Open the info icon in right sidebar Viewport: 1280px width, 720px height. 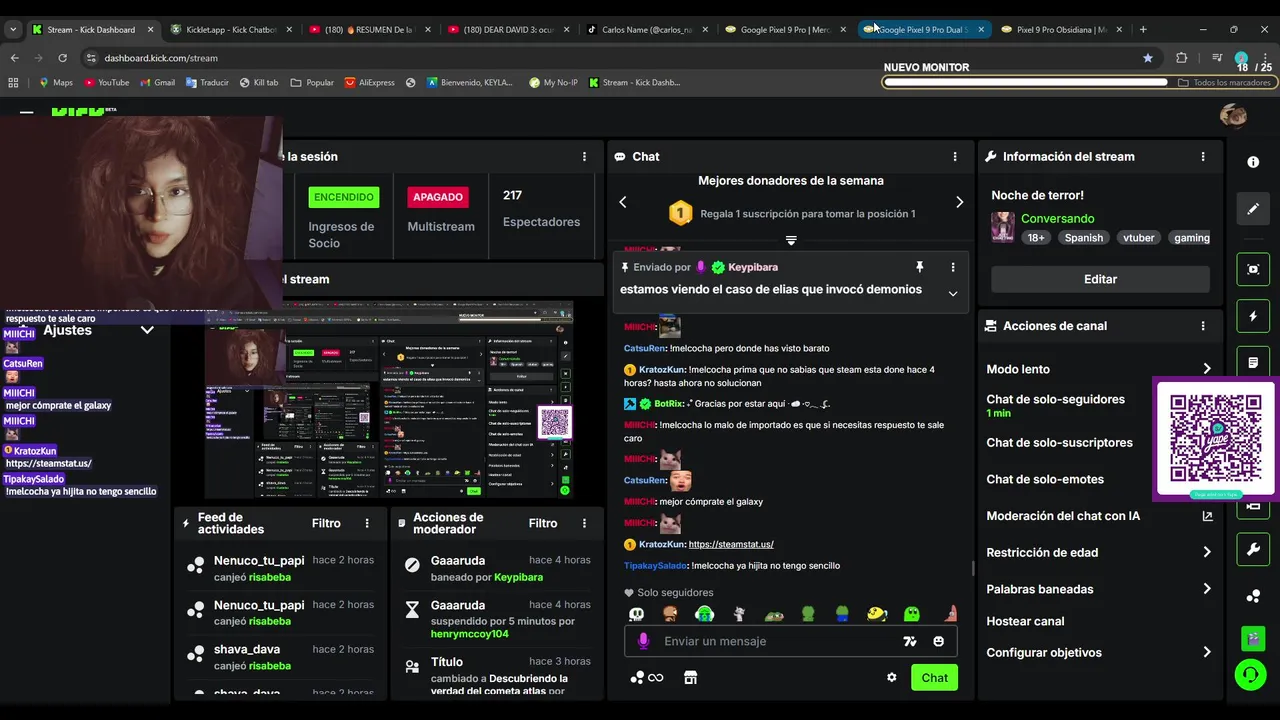1253,162
